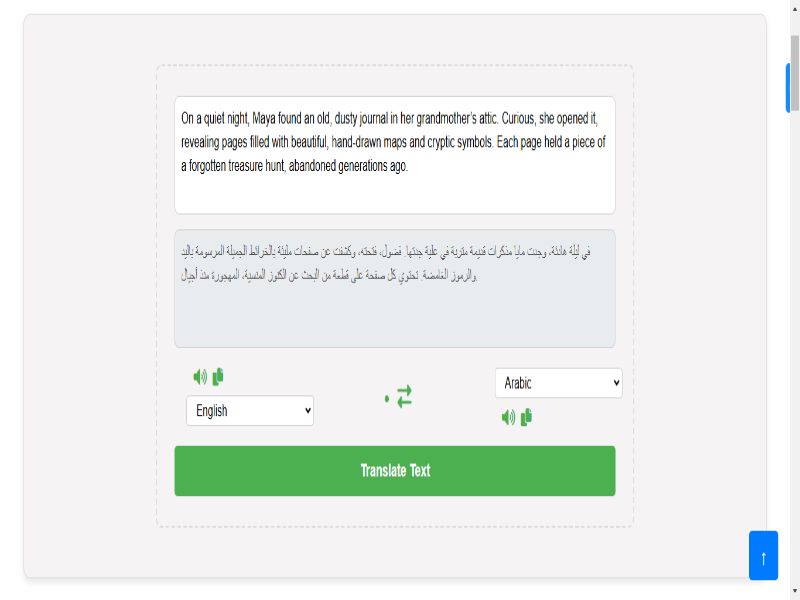
Task: Listen to the Arabic translation audio
Action: [508, 417]
